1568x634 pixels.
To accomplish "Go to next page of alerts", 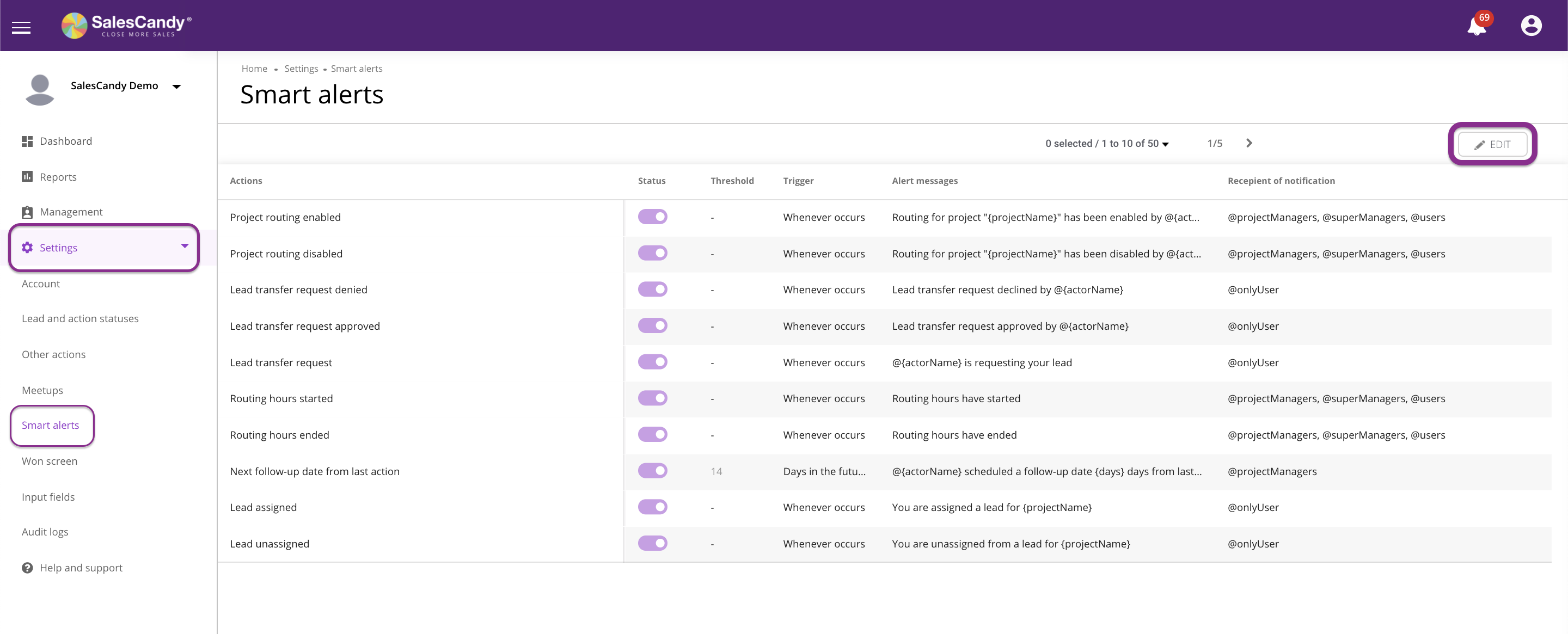I will click(1249, 143).
